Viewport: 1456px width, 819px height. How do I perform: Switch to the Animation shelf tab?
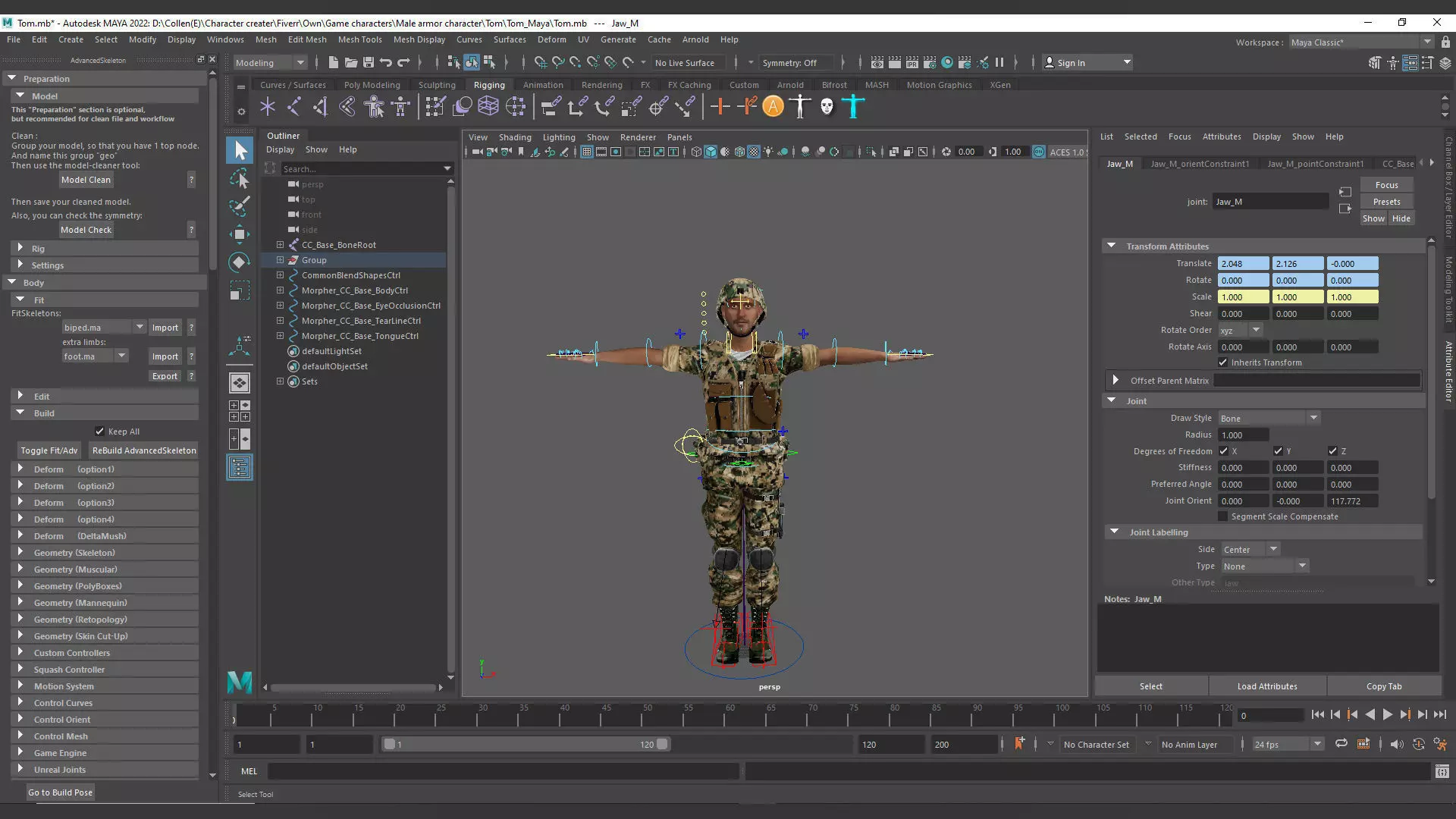[542, 85]
